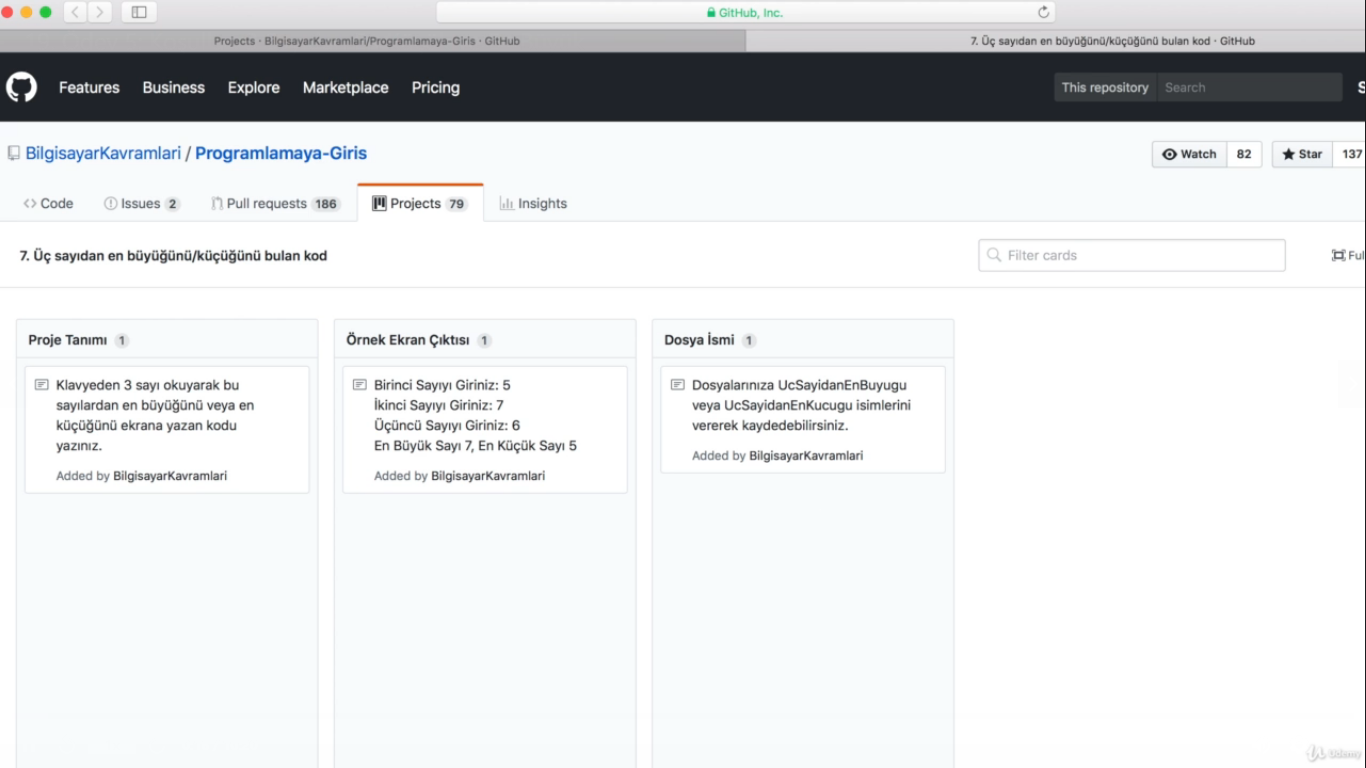
Task: Click the note icon on the Dosyalarınıza card
Action: tap(678, 385)
